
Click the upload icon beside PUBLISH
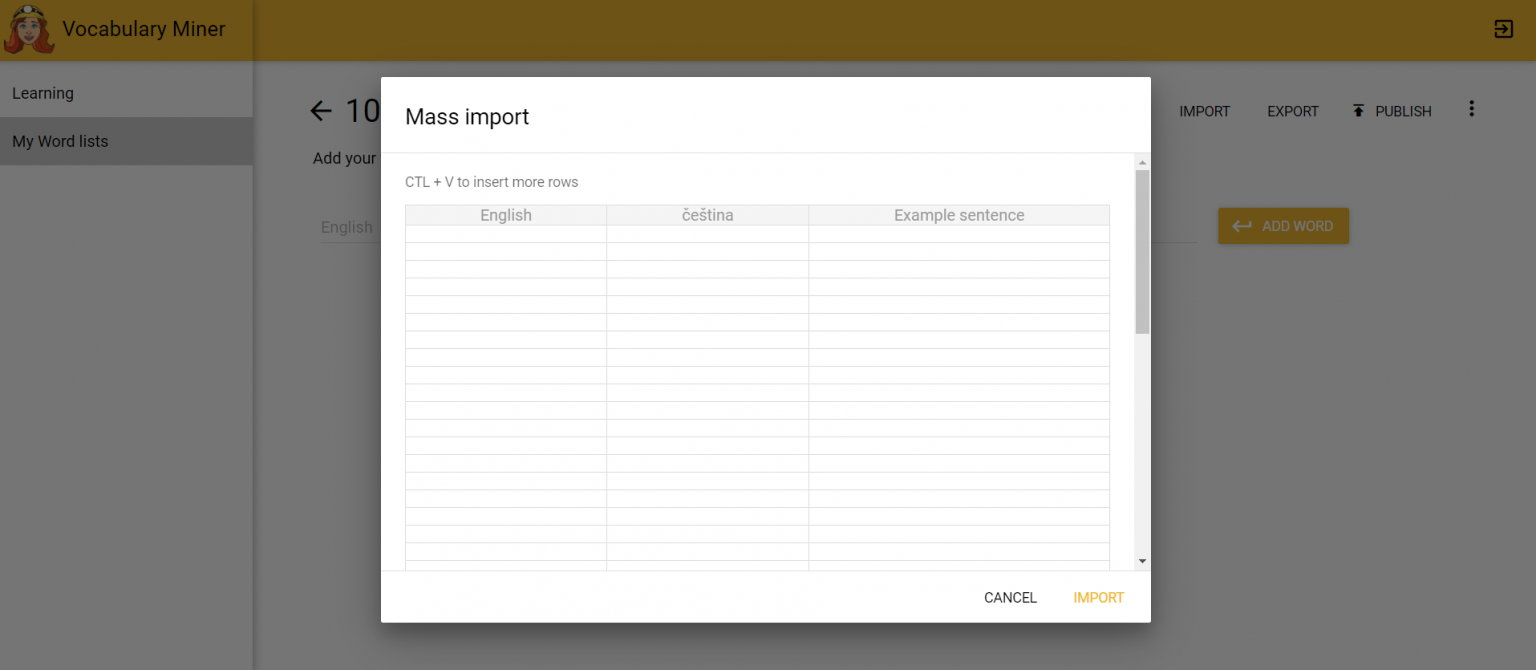[1358, 110]
